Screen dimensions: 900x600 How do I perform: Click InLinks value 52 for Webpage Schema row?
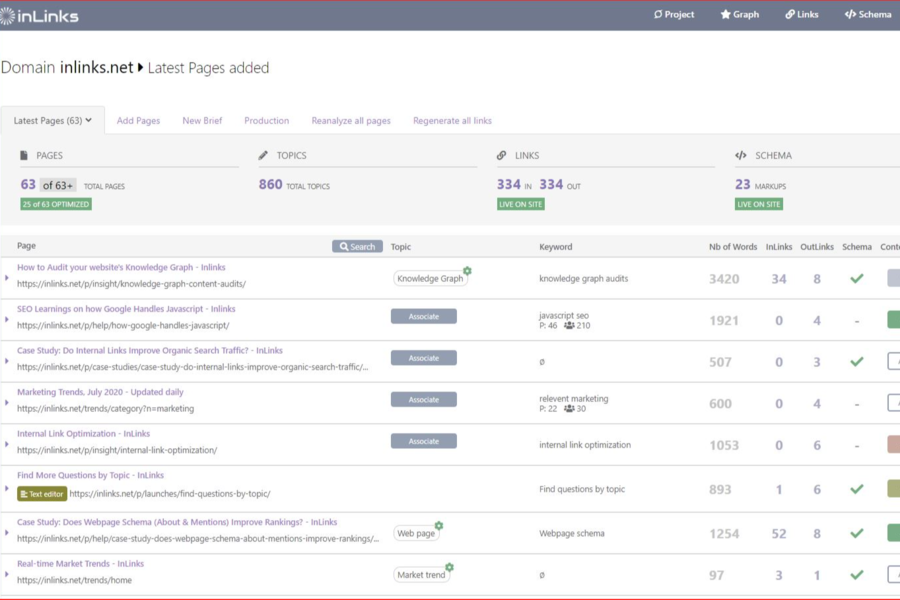[x=779, y=534]
